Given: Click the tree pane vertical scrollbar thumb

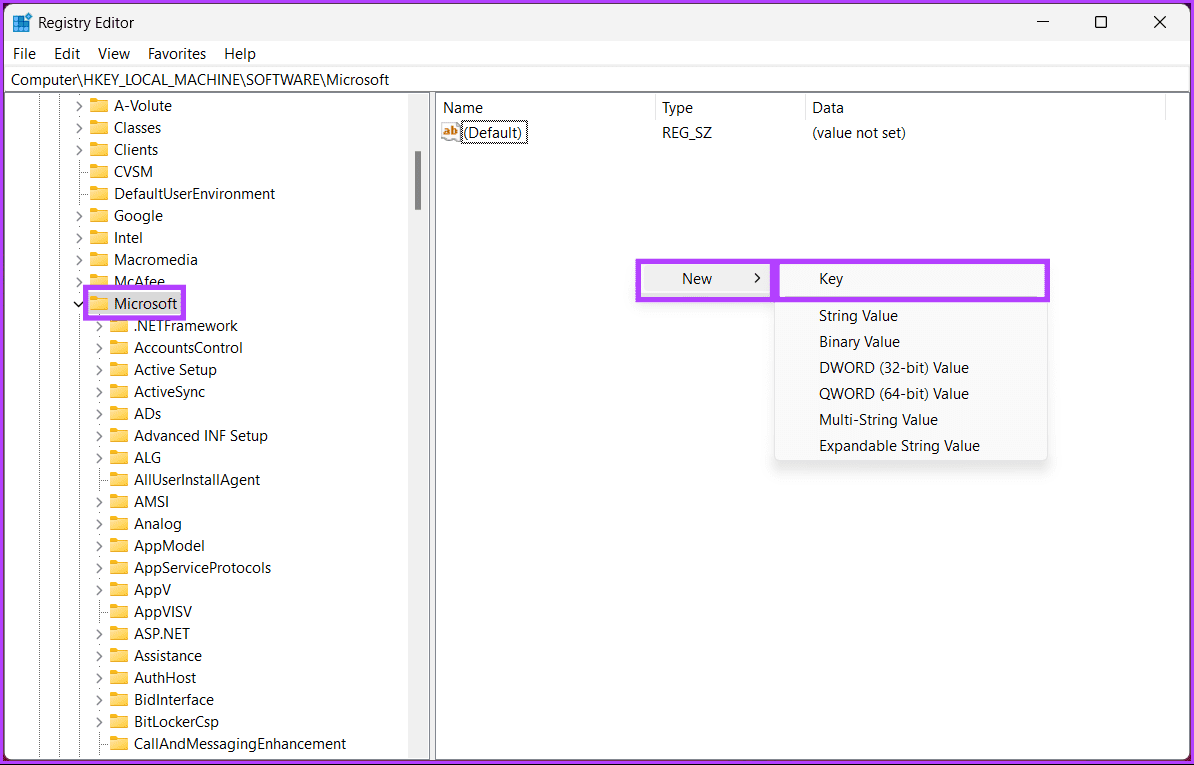Looking at the screenshot, I should tap(417, 180).
